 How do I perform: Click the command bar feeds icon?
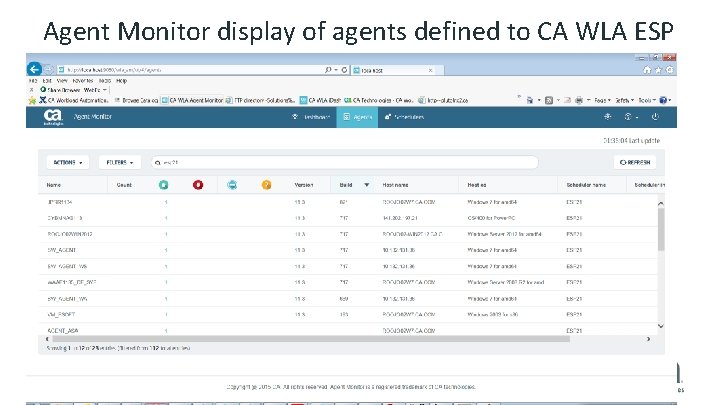click(549, 100)
